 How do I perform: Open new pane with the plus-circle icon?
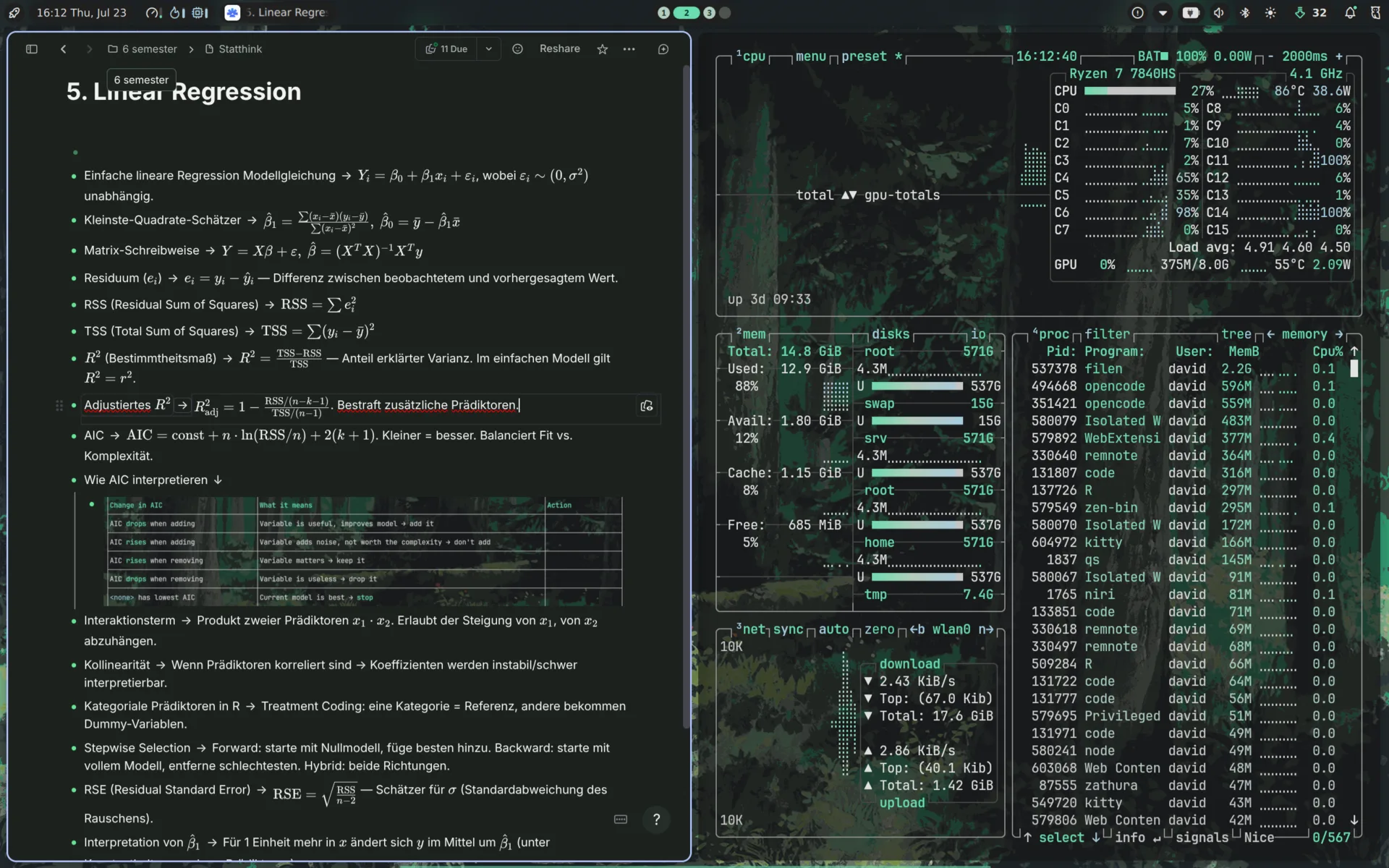point(663,49)
